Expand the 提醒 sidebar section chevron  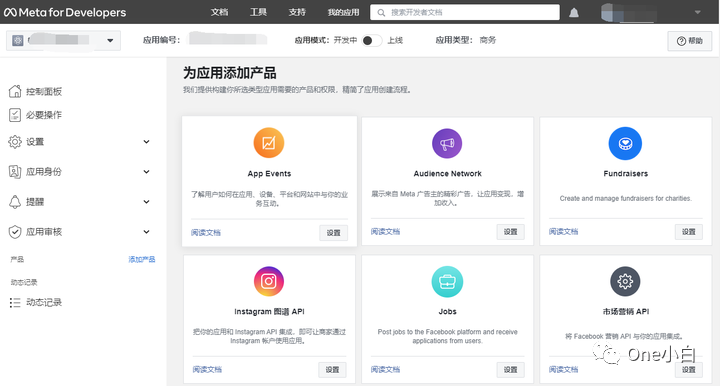146,201
